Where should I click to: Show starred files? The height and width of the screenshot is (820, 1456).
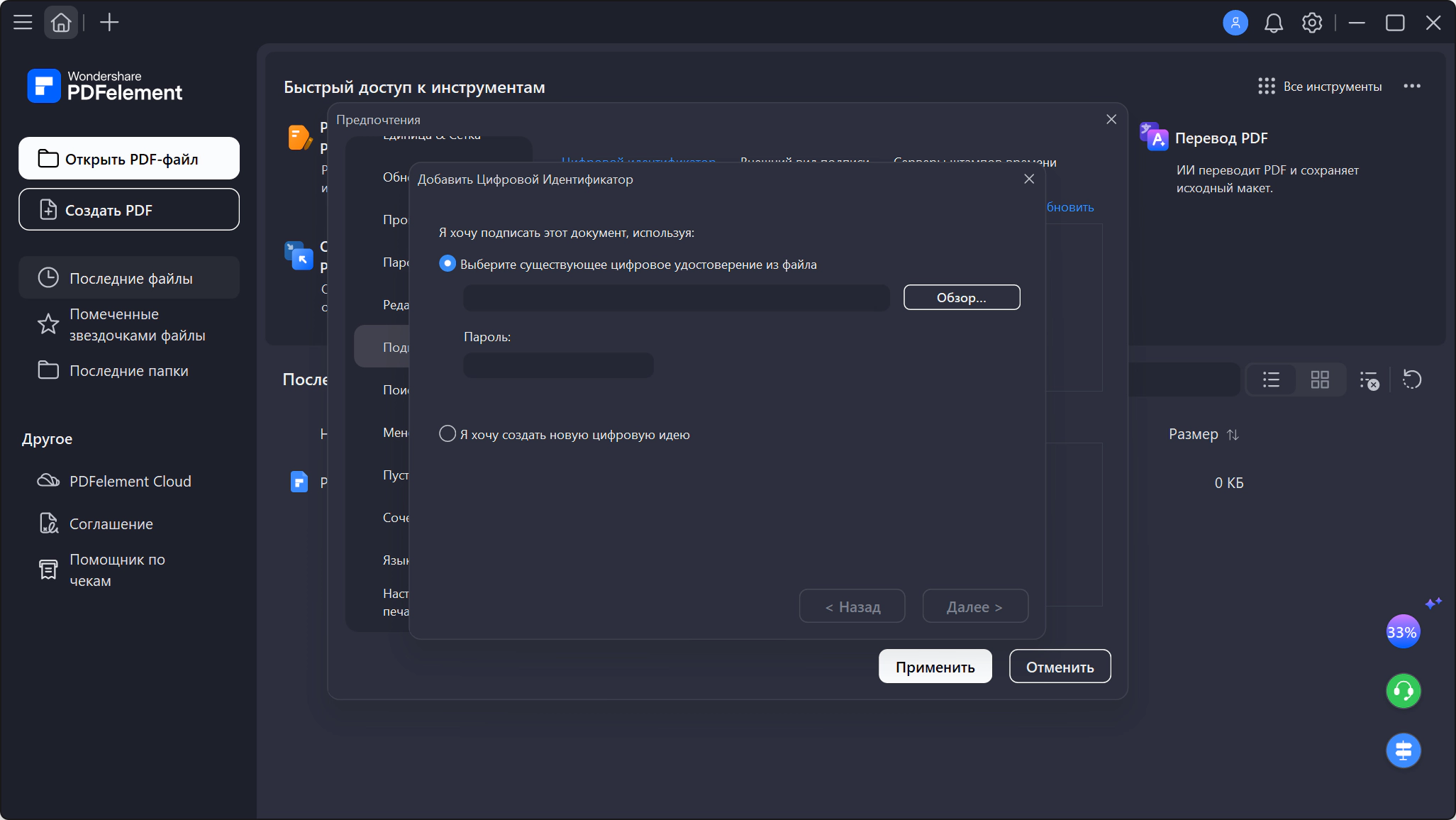(x=129, y=324)
